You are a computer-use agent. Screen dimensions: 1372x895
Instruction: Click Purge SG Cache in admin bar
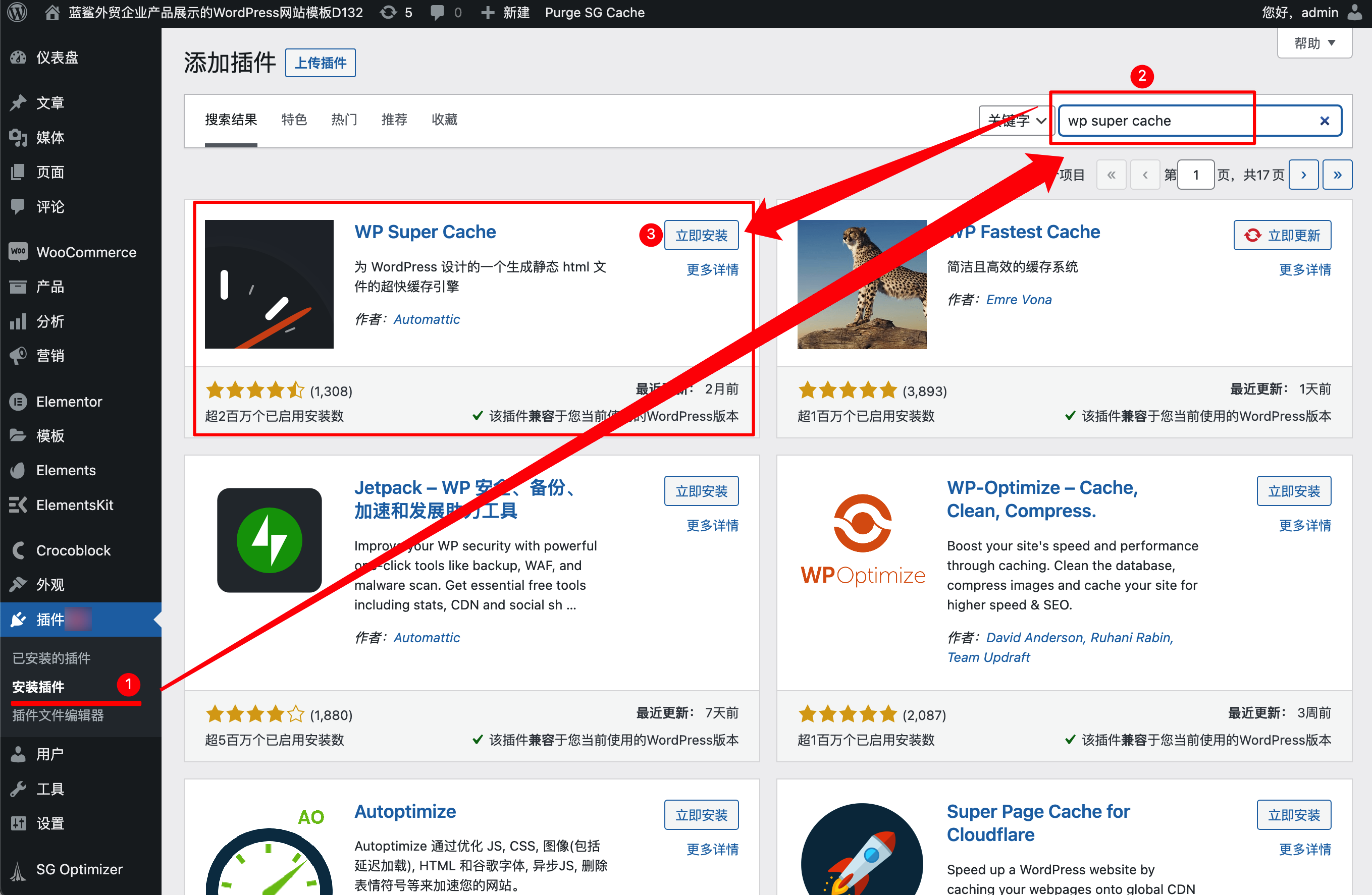594,13
